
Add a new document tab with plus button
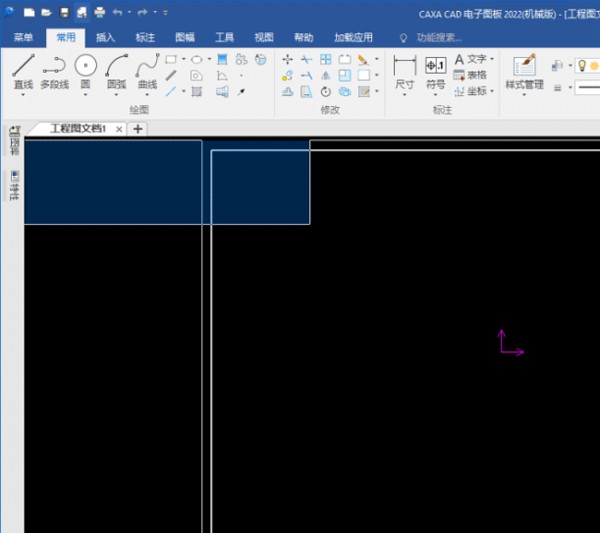point(138,129)
